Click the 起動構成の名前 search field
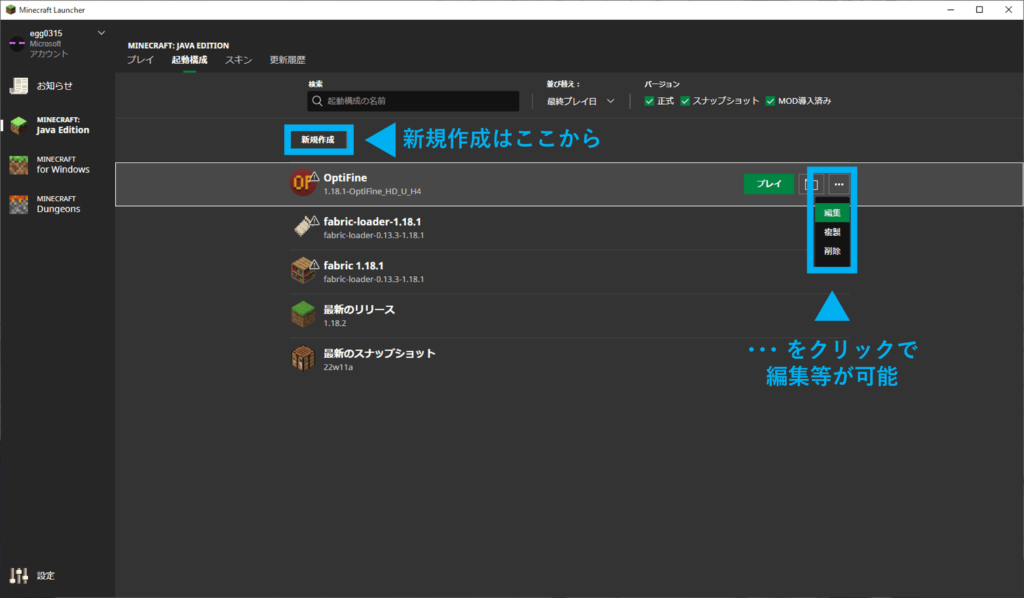Screen dimensions: 1024x598 coord(413,101)
